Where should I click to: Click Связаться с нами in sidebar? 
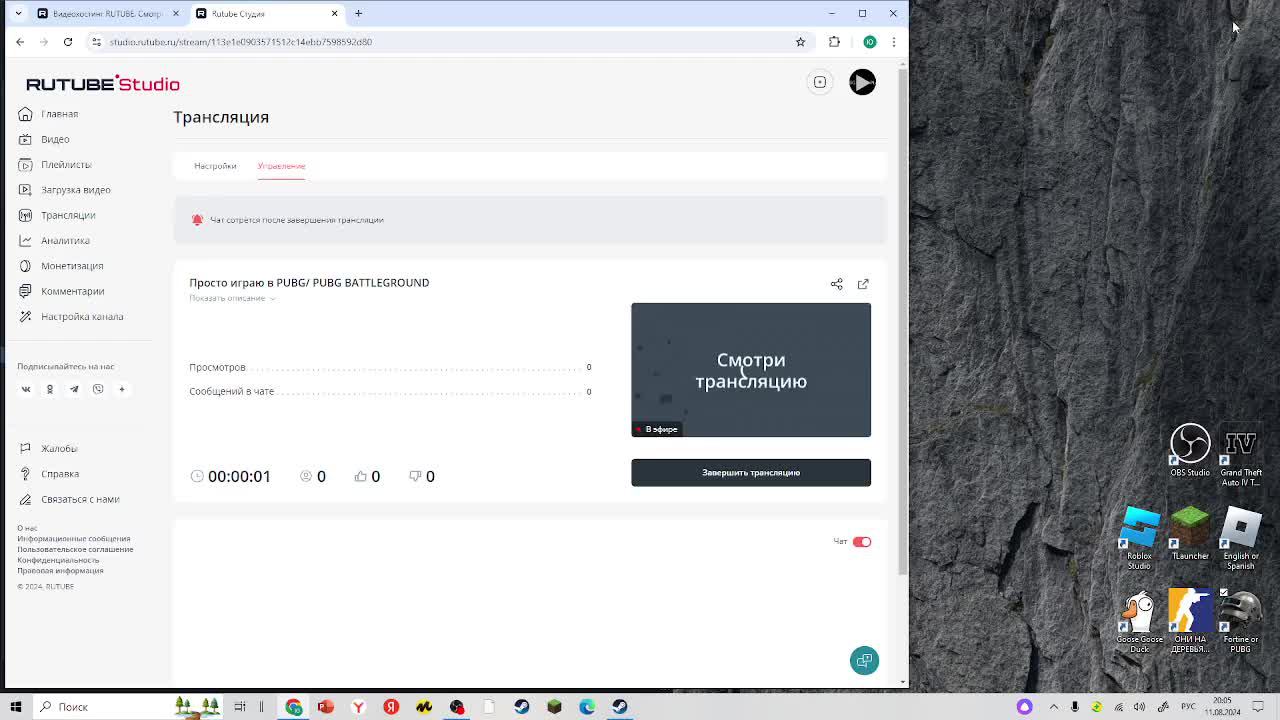pyautogui.click(x=69, y=499)
